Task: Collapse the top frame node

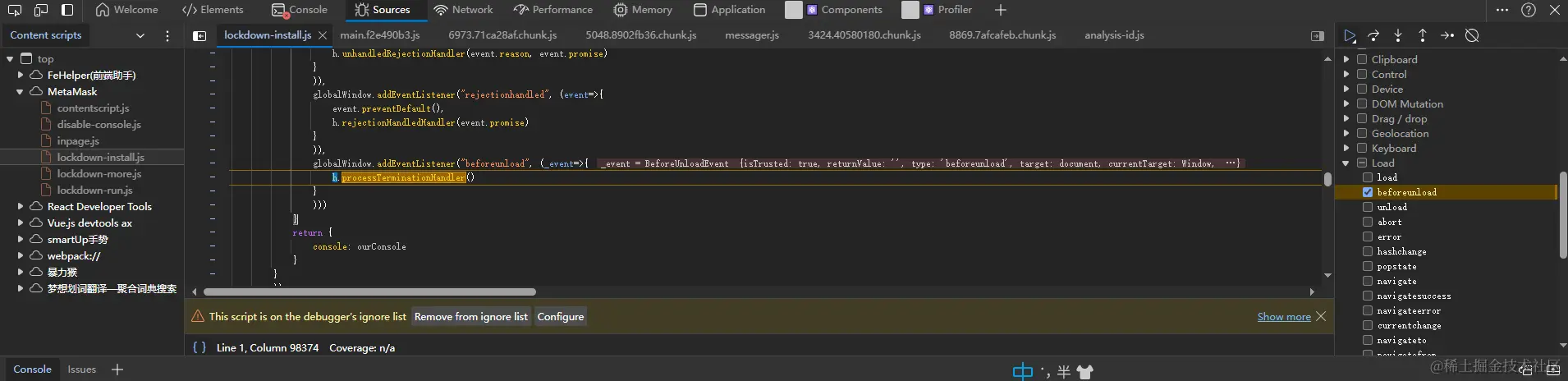Action: click(10, 58)
